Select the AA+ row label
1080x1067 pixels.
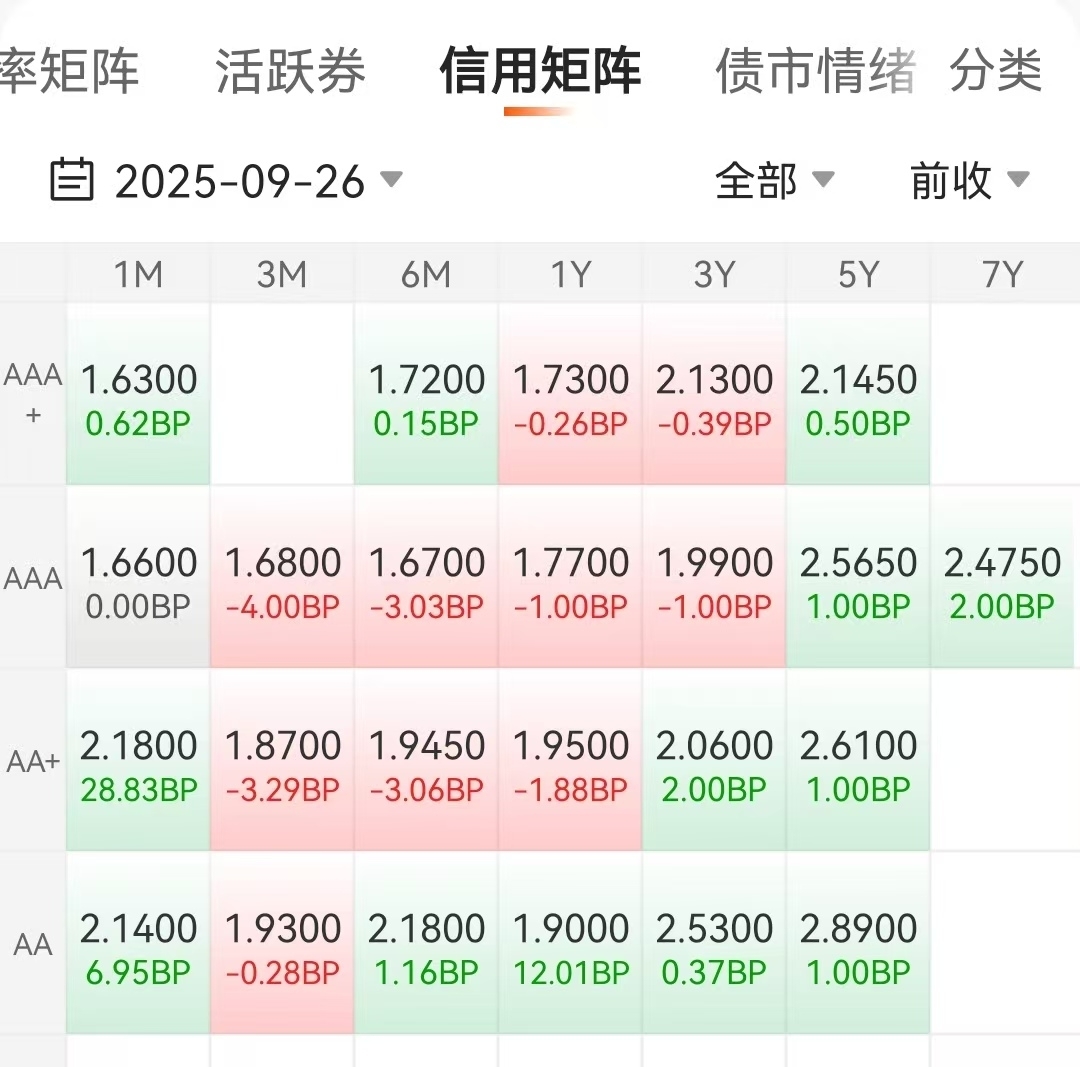(x=33, y=762)
